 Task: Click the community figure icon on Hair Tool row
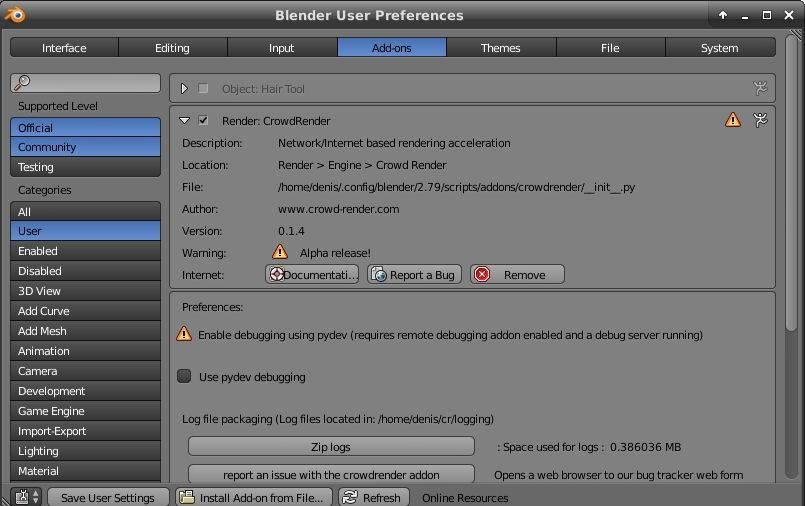760,88
